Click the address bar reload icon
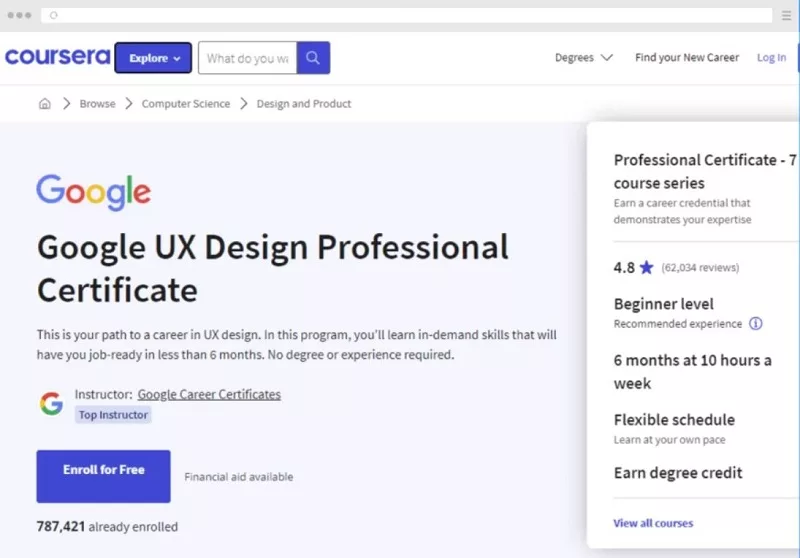800x558 pixels. (54, 15)
